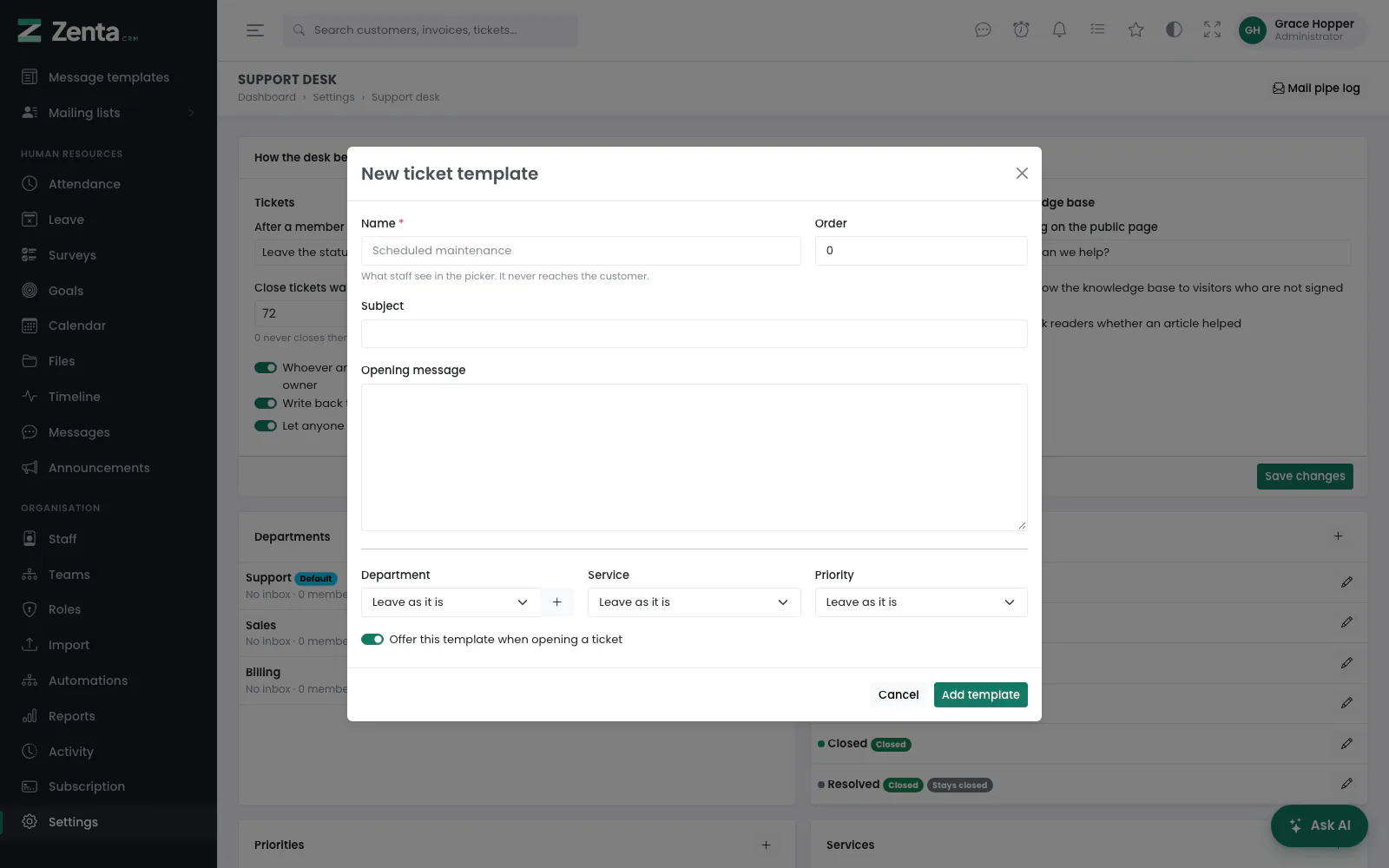Click the fullscreen expand icon
1389x868 pixels.
tap(1212, 30)
